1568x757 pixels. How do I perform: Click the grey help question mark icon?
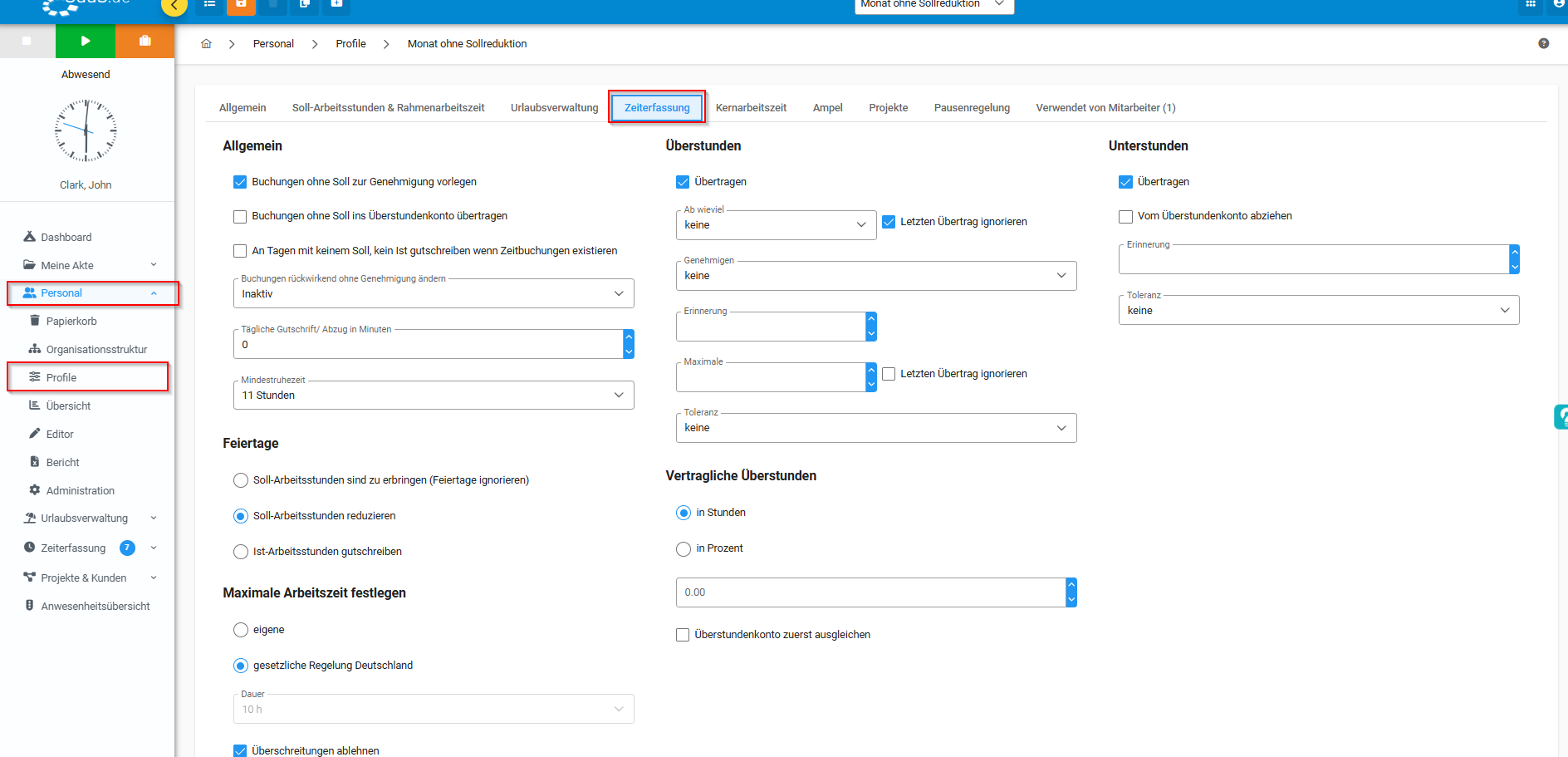[x=1543, y=43]
